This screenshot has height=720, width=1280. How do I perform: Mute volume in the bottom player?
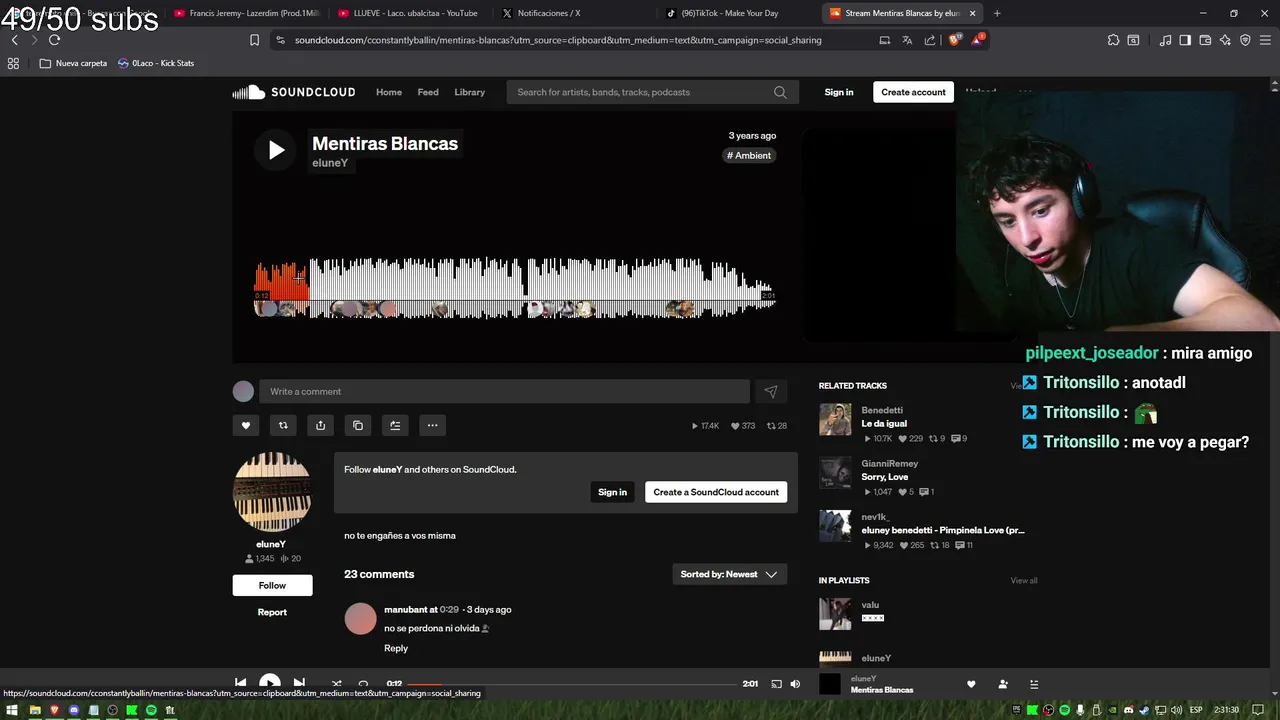(795, 684)
